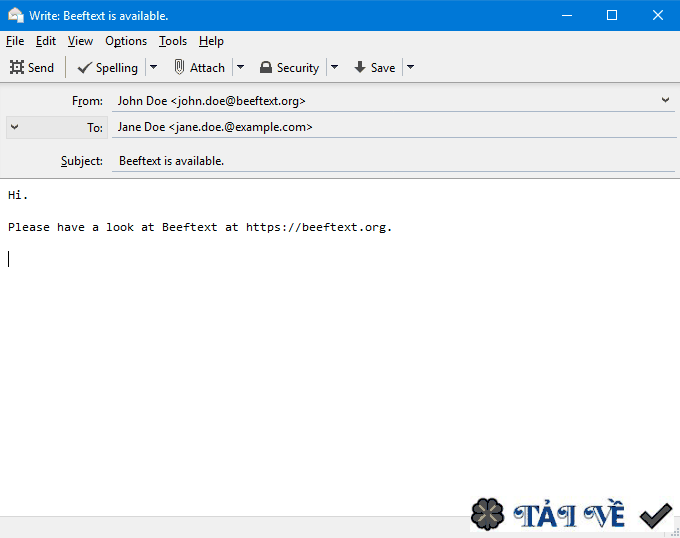
Task: Click the Security button label
Action: point(298,68)
